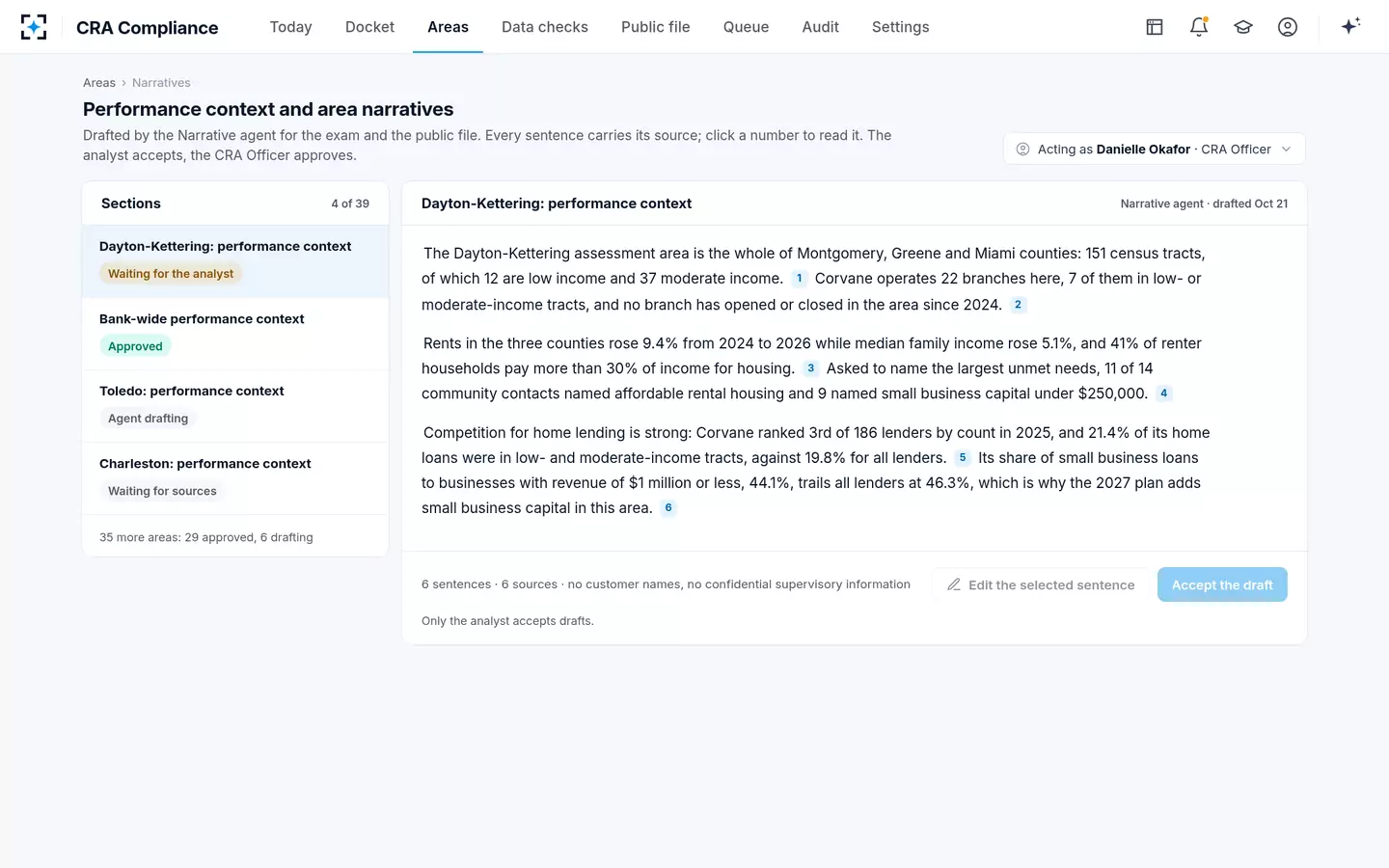Select the Bank-wide performance context section
The height and width of the screenshot is (868, 1389).
tap(235, 334)
